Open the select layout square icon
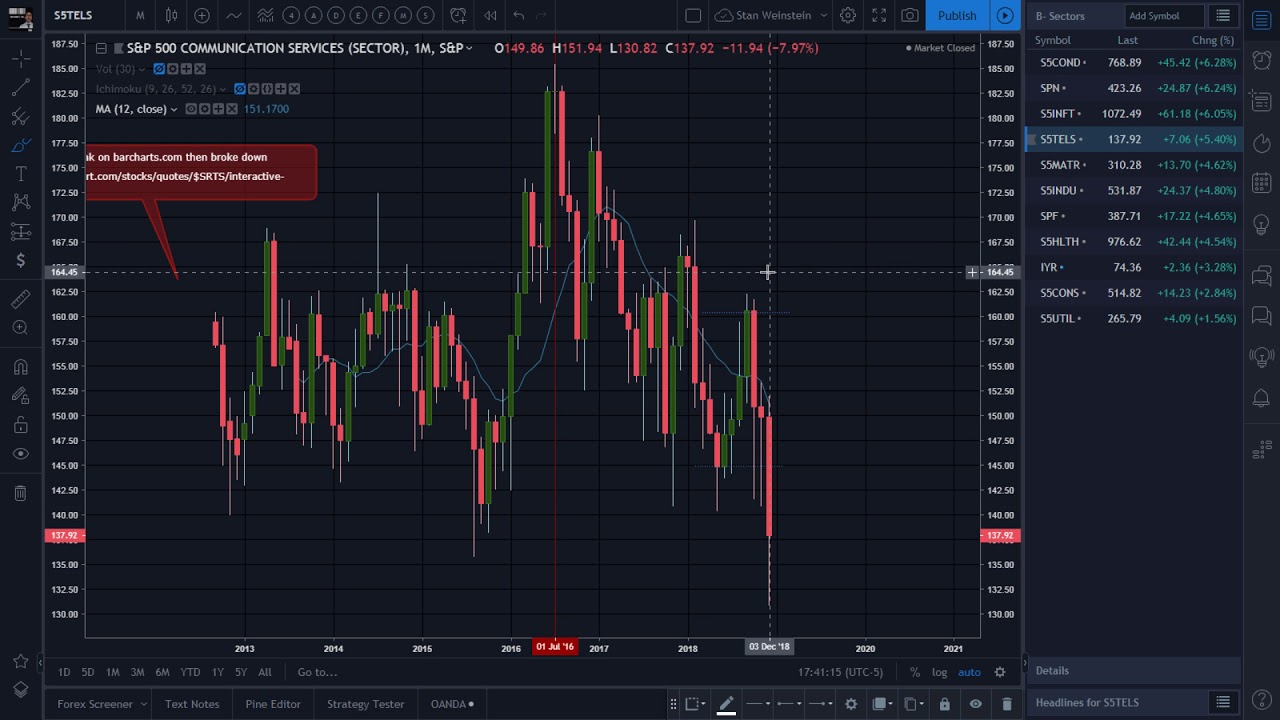 [x=693, y=15]
